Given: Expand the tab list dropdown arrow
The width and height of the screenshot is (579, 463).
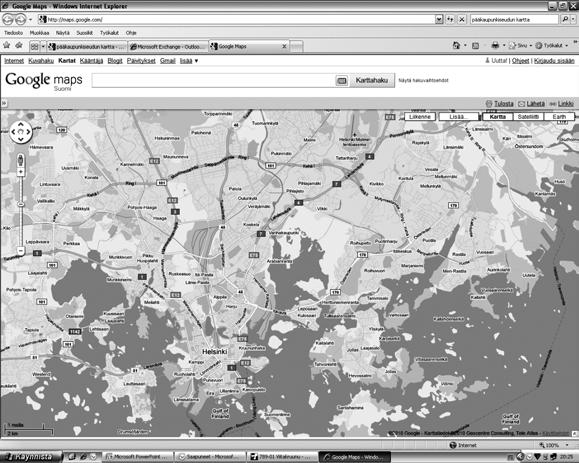Looking at the screenshot, I should [43, 47].
